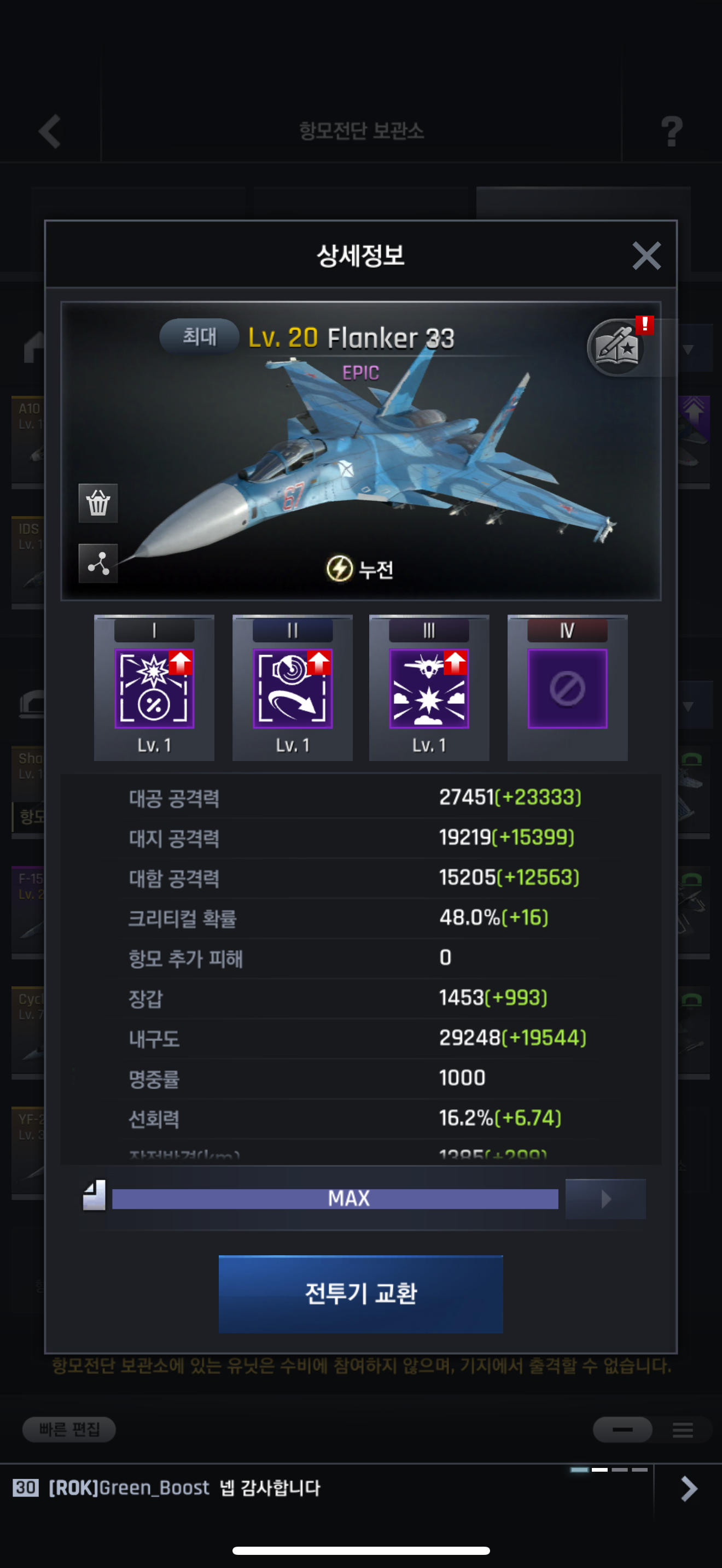Viewport: 722px width, 1568px height.
Task: Toggle the minus view switch at bottom
Action: tap(623, 1429)
